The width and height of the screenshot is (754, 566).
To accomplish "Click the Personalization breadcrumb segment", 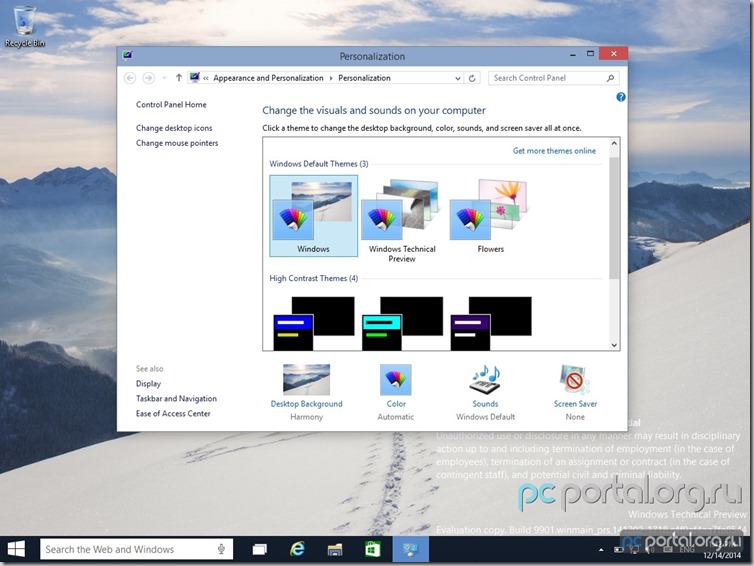I will (364, 78).
